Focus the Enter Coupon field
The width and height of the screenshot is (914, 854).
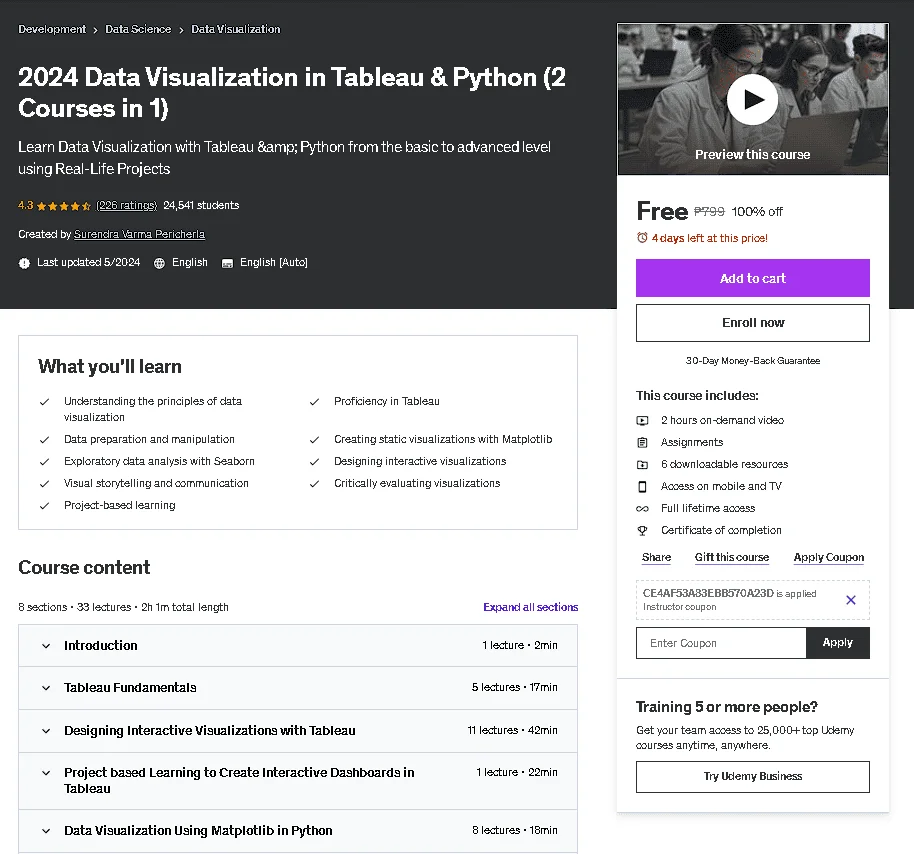click(721, 643)
